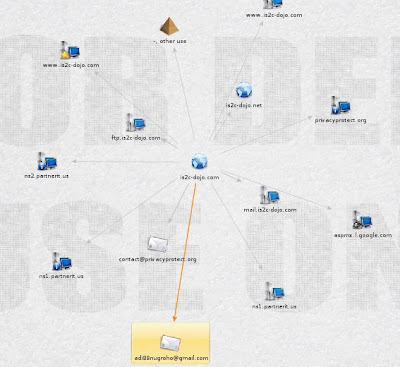Click www.is2c-dojo.com label under the starred server

click(71, 65)
